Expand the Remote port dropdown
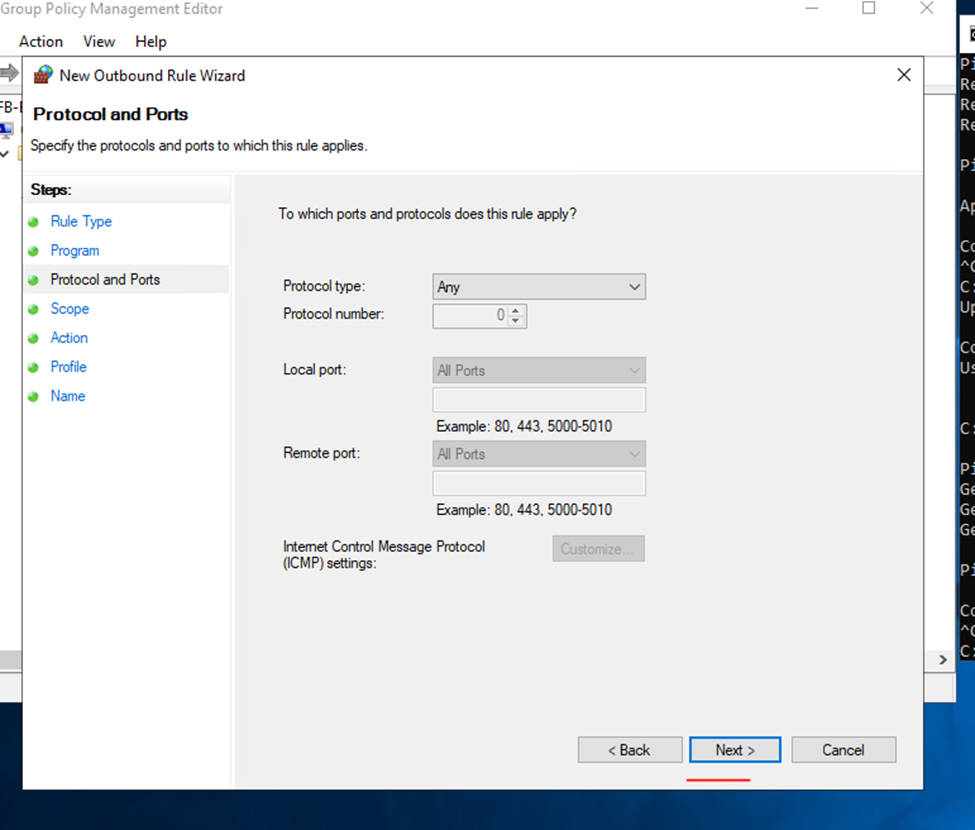 (539, 454)
